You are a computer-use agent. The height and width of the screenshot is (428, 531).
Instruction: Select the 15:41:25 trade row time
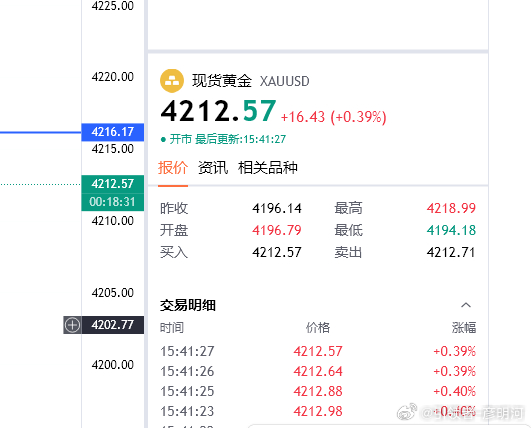[187, 391]
